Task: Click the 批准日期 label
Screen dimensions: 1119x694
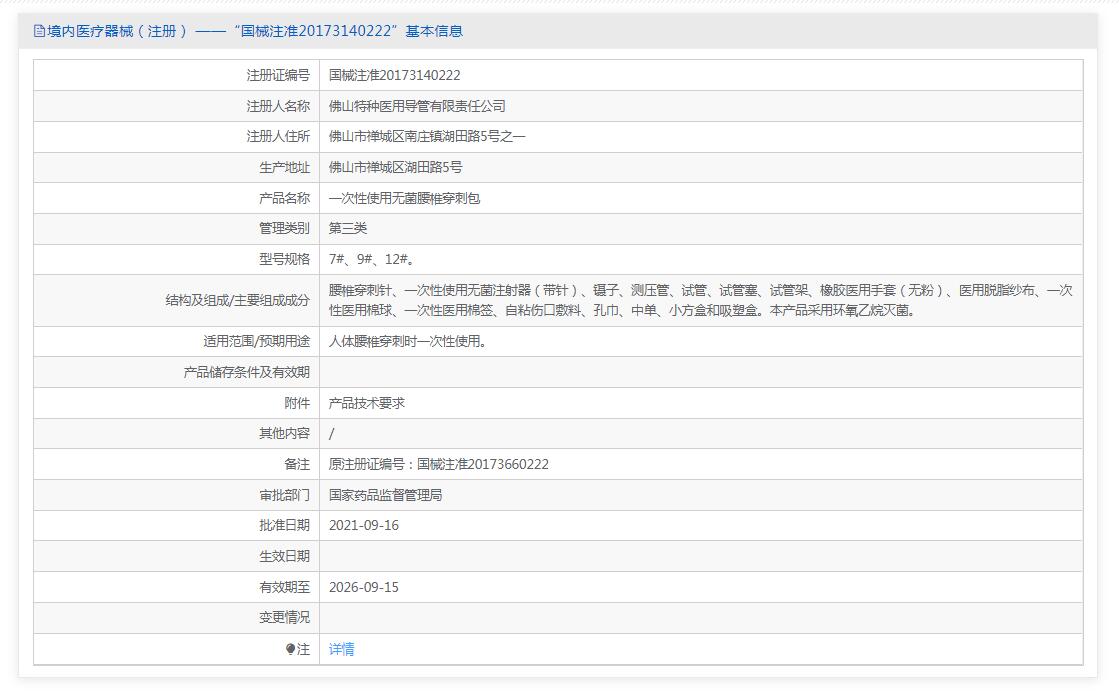Action: 285,525
